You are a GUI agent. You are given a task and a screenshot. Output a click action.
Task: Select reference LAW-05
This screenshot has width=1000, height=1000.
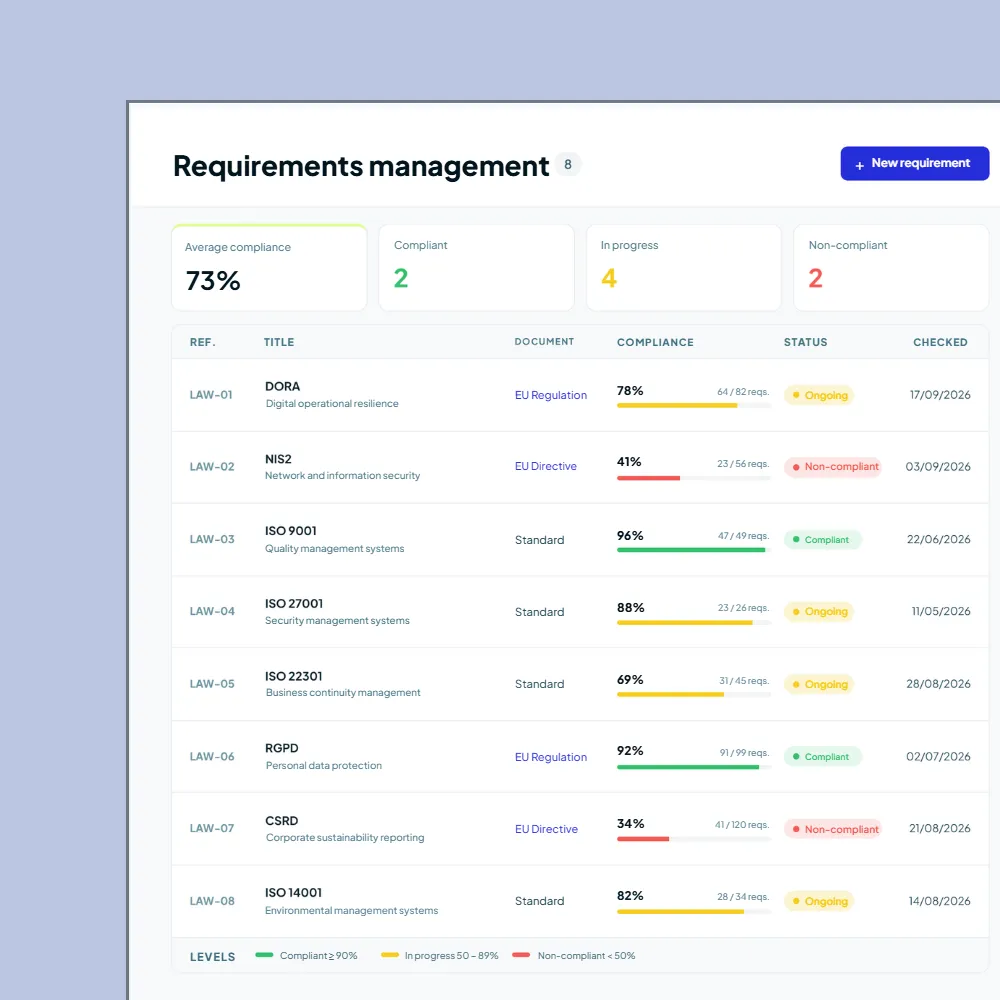click(x=212, y=684)
